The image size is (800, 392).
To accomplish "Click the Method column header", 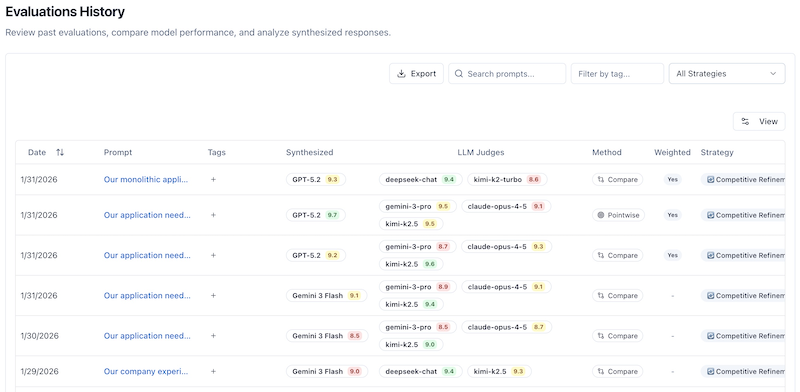I will 607,152.
